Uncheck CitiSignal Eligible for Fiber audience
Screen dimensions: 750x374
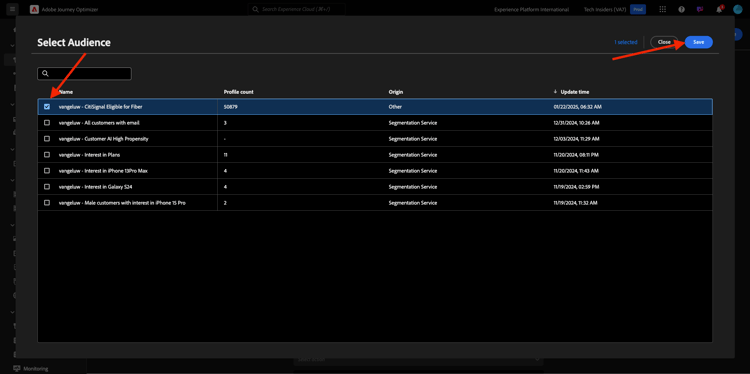point(47,107)
